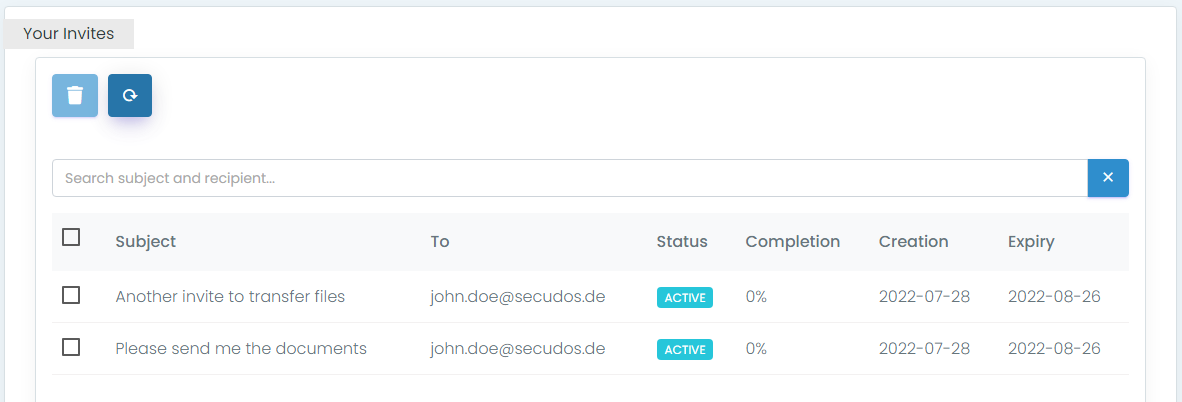Check the 'Please send me the documents' row
Image resolution: width=1182 pixels, height=402 pixels.
[71, 348]
